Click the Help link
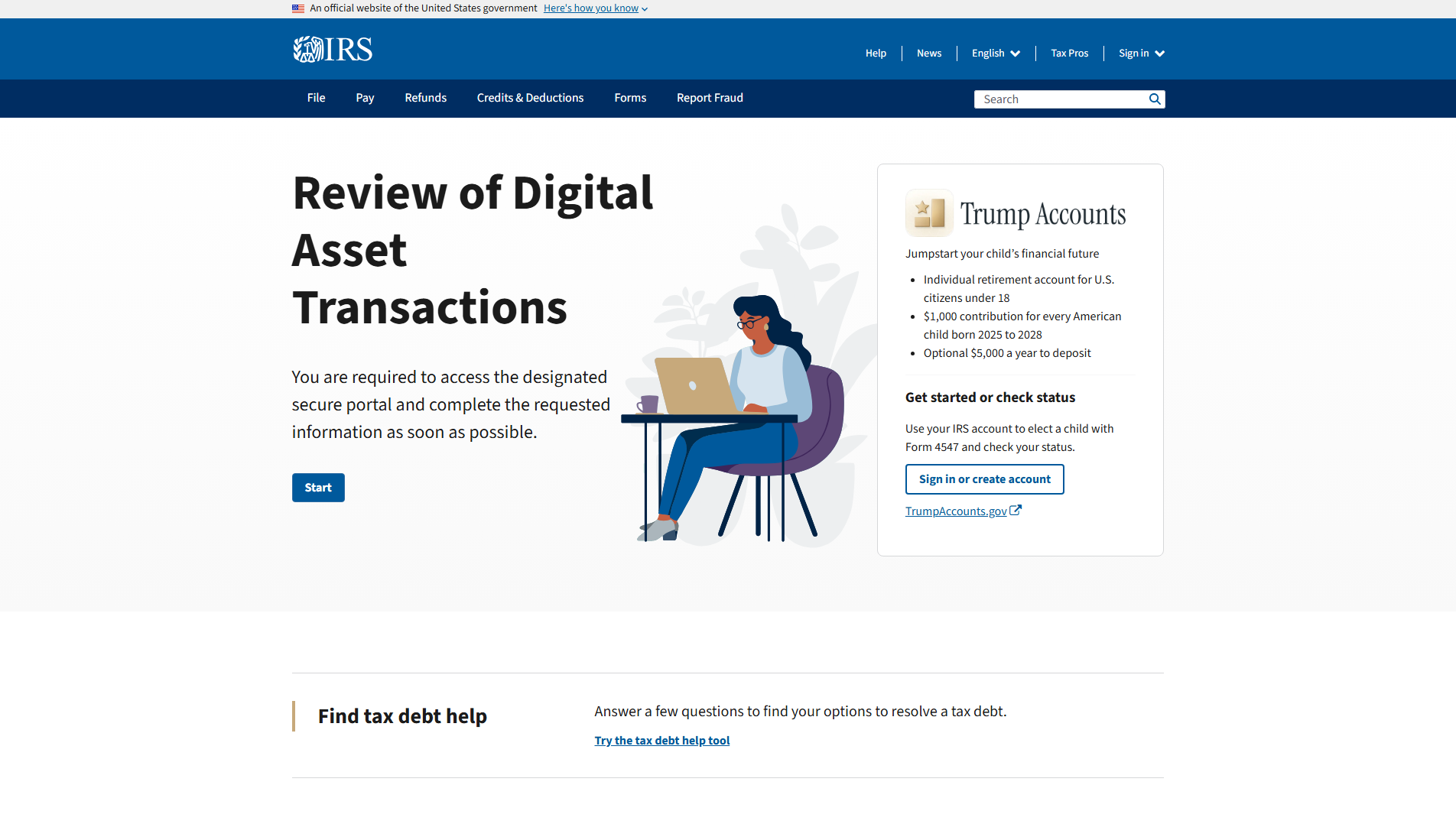1456x824 pixels. click(876, 54)
